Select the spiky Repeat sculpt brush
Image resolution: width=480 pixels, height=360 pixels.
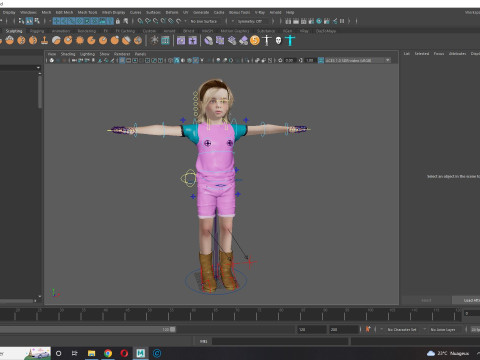click(x=80, y=41)
